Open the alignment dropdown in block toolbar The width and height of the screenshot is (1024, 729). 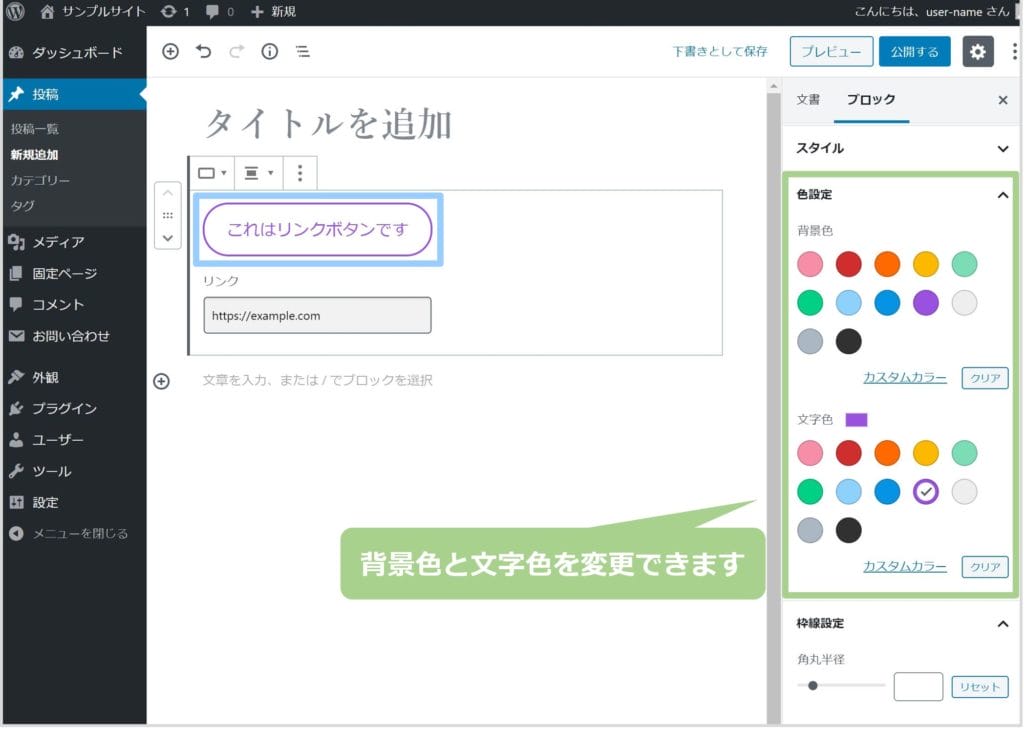(258, 173)
